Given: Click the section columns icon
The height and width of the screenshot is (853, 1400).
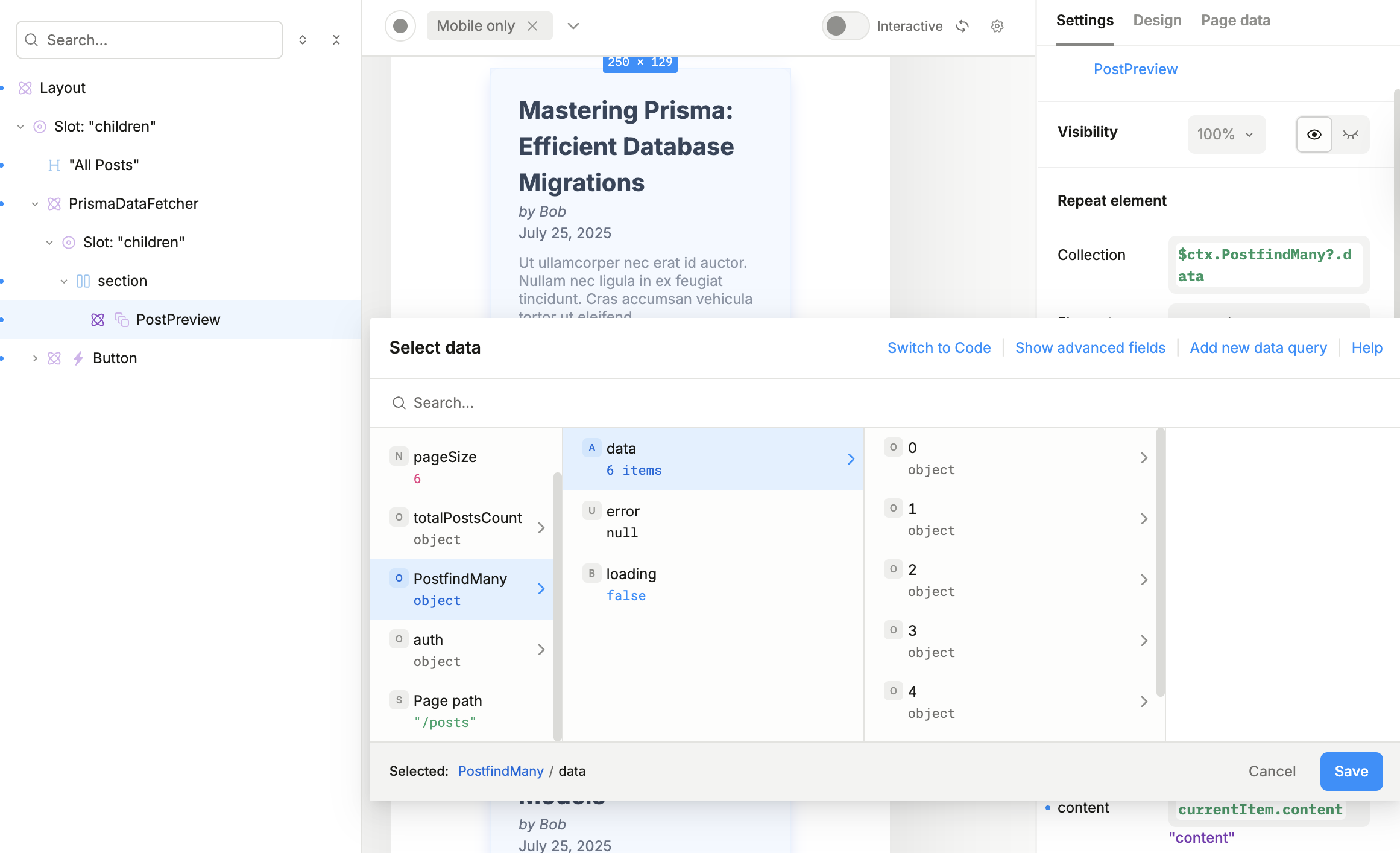Looking at the screenshot, I should tap(83, 281).
